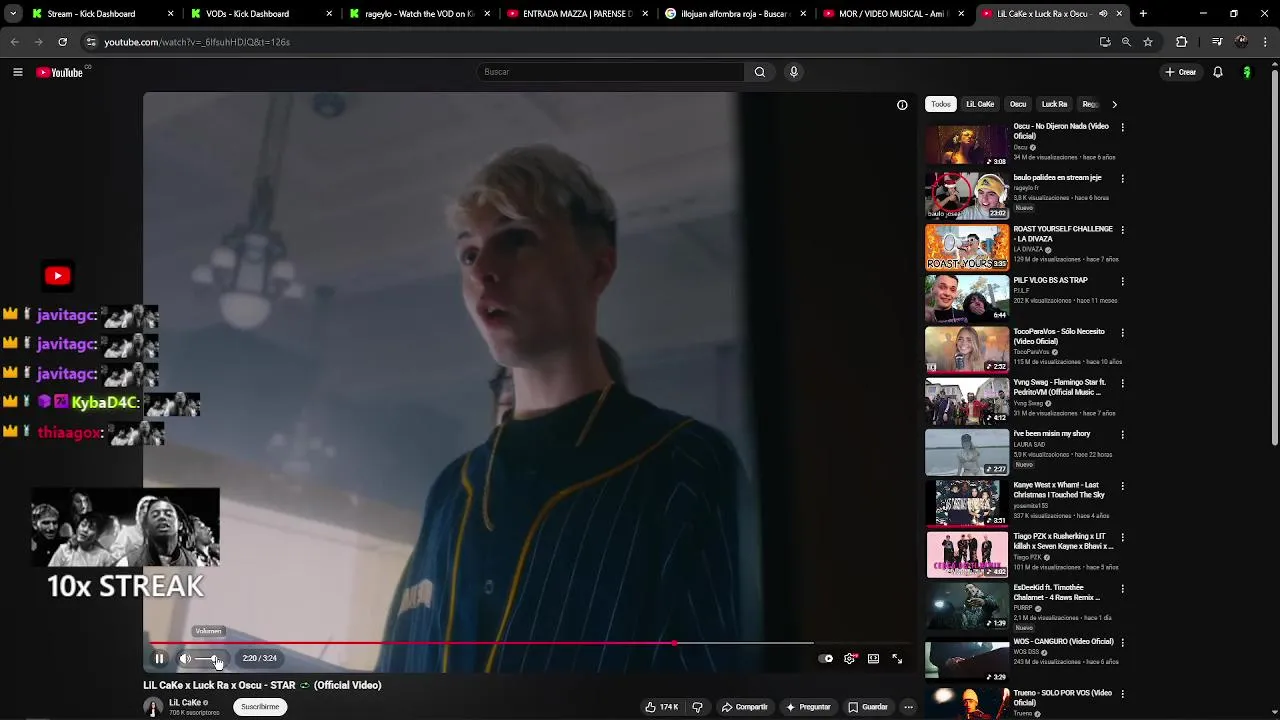
Task: Switch to ENTRADA MAZZA browser tab
Action: click(x=577, y=14)
